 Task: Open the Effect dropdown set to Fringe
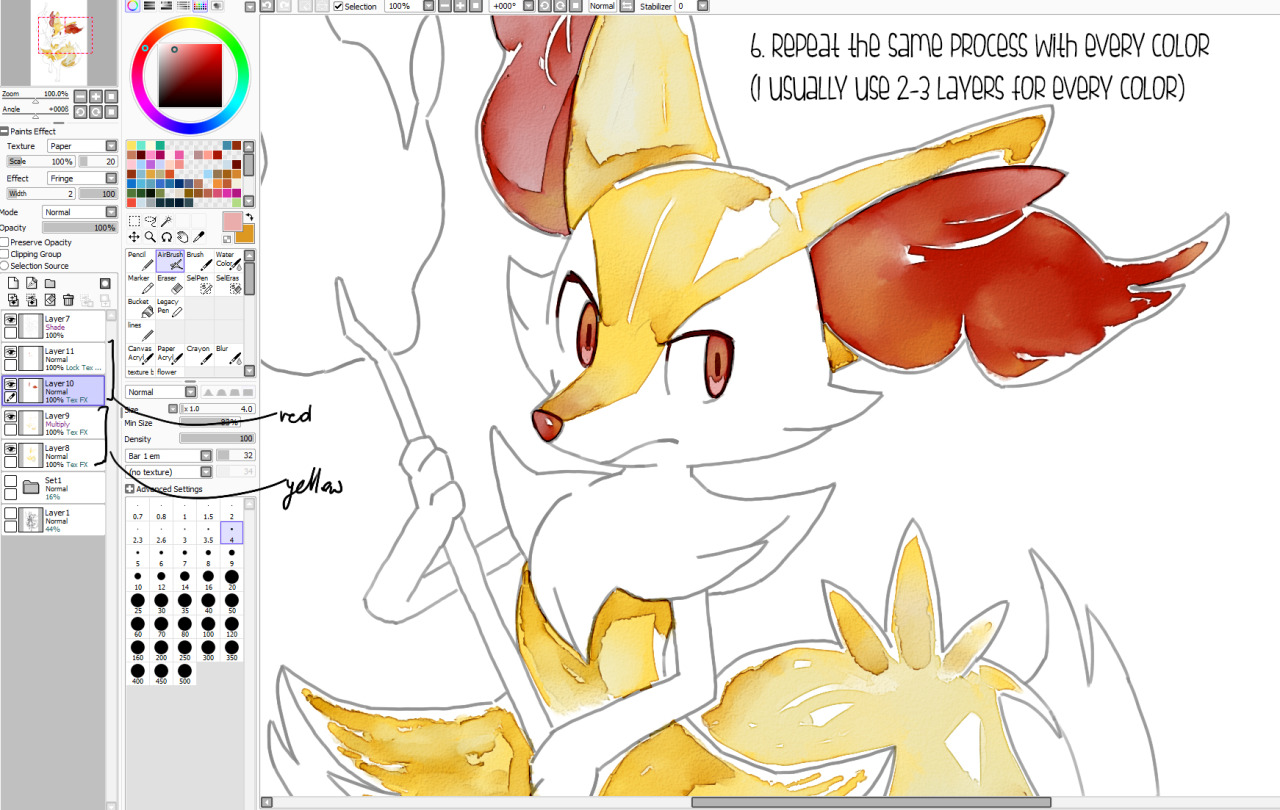point(81,178)
